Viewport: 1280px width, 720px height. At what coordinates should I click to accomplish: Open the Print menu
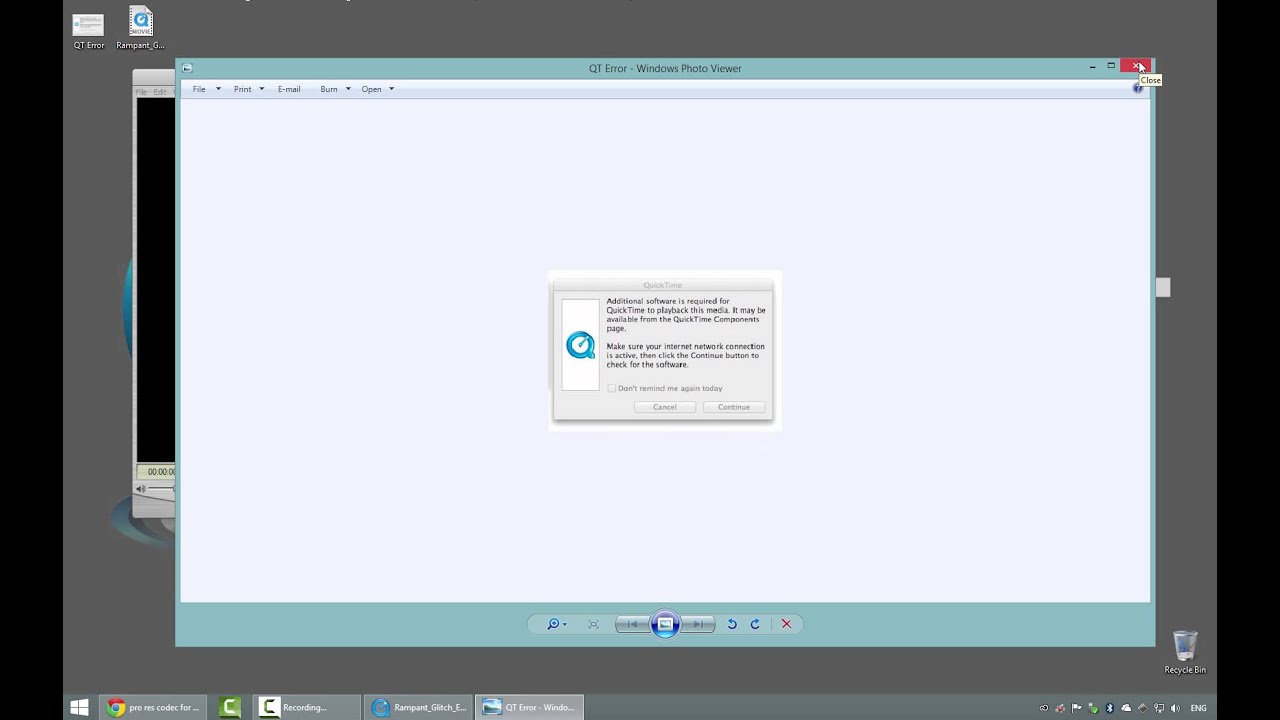click(x=243, y=89)
